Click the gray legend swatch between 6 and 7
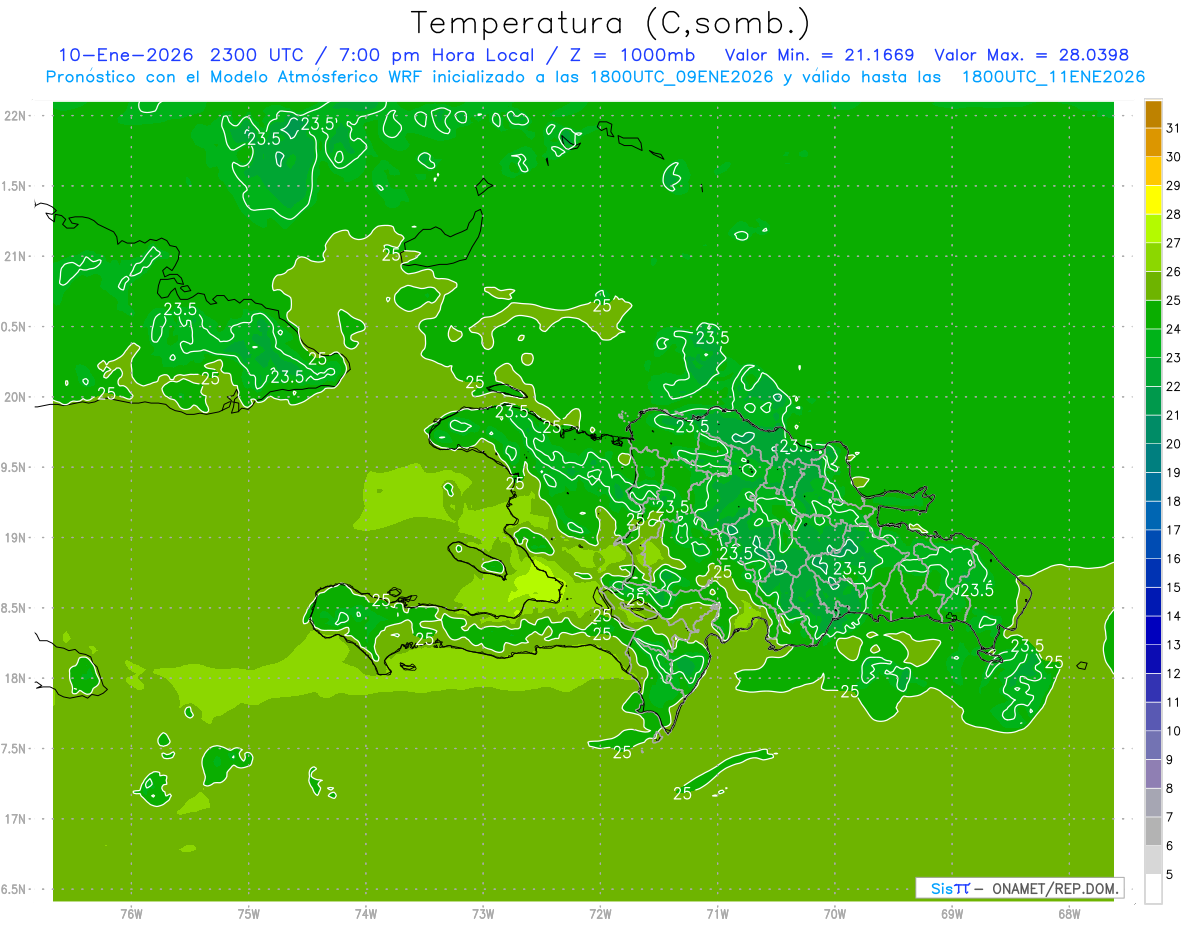1200x927 pixels. (1153, 831)
